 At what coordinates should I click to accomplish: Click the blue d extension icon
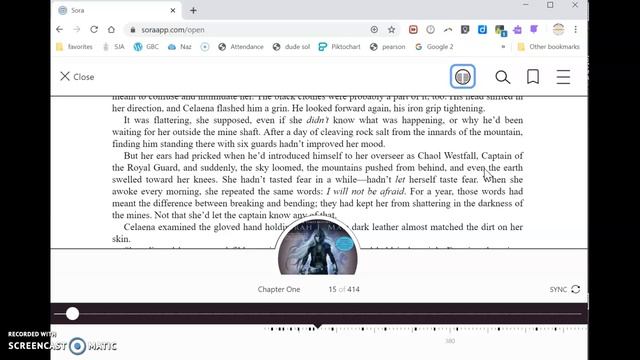(482, 29)
